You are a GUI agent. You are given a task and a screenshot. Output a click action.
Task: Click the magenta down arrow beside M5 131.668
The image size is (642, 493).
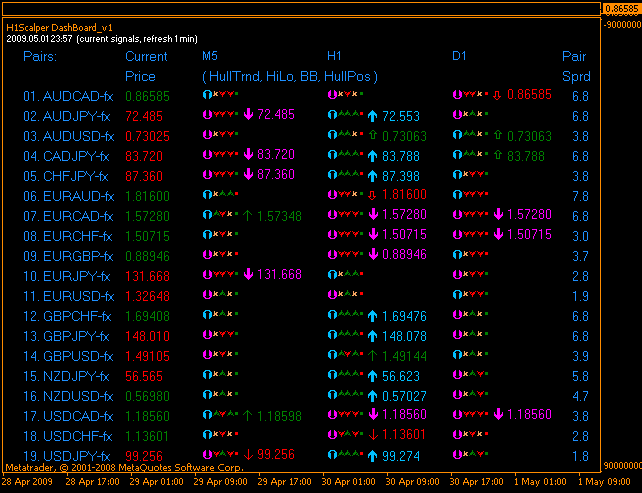(x=249, y=274)
